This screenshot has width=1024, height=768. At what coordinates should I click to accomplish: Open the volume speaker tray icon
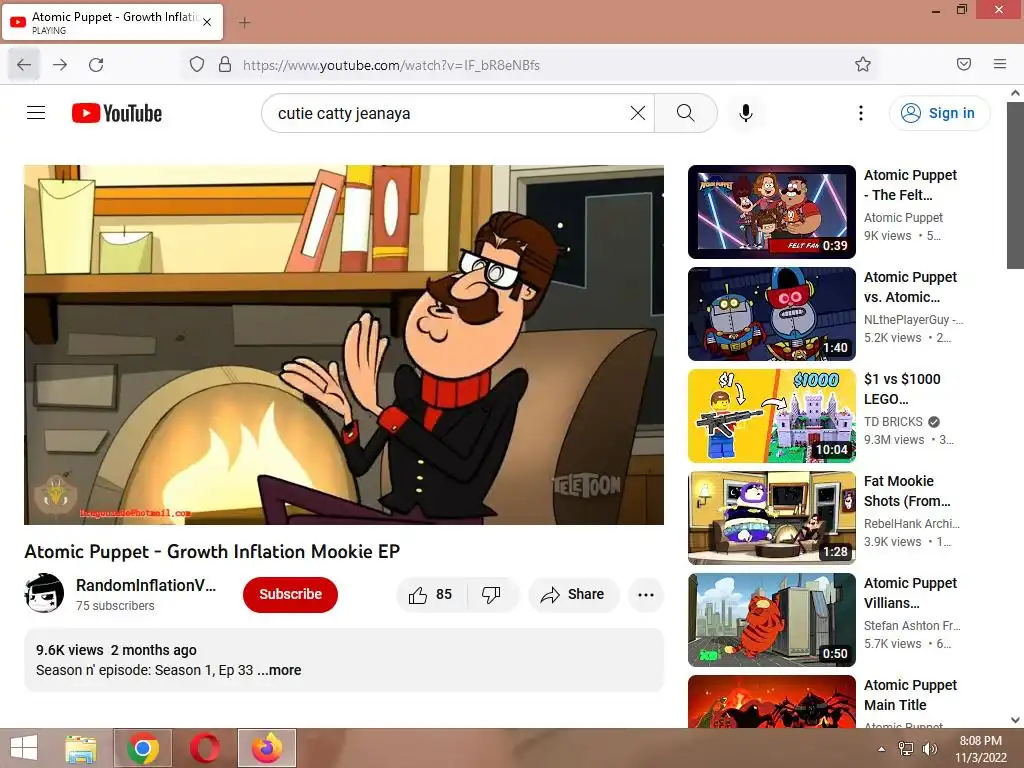(x=930, y=749)
